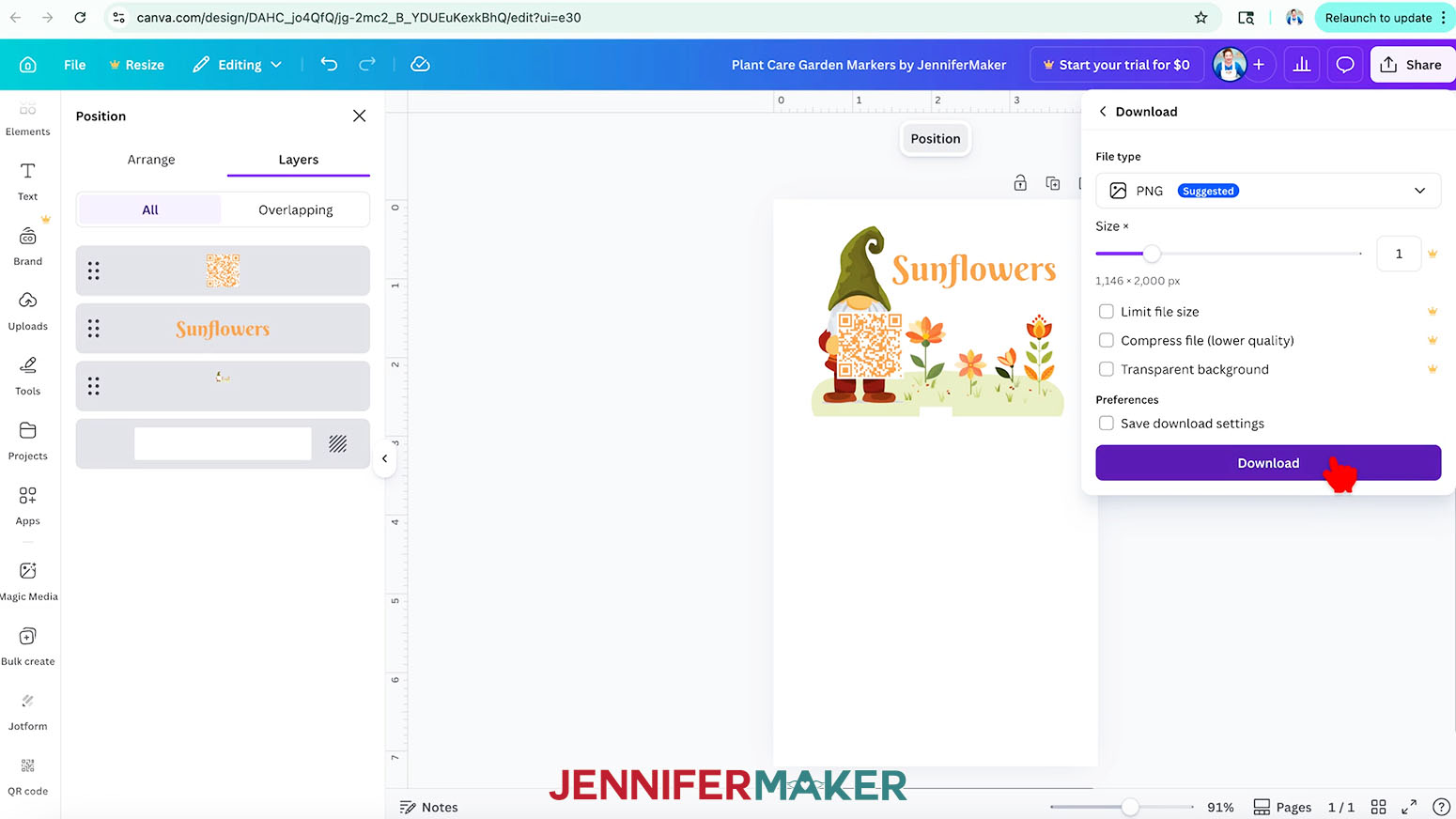Image resolution: width=1456 pixels, height=819 pixels.
Task: Open Pages view button
Action: click(x=1283, y=807)
